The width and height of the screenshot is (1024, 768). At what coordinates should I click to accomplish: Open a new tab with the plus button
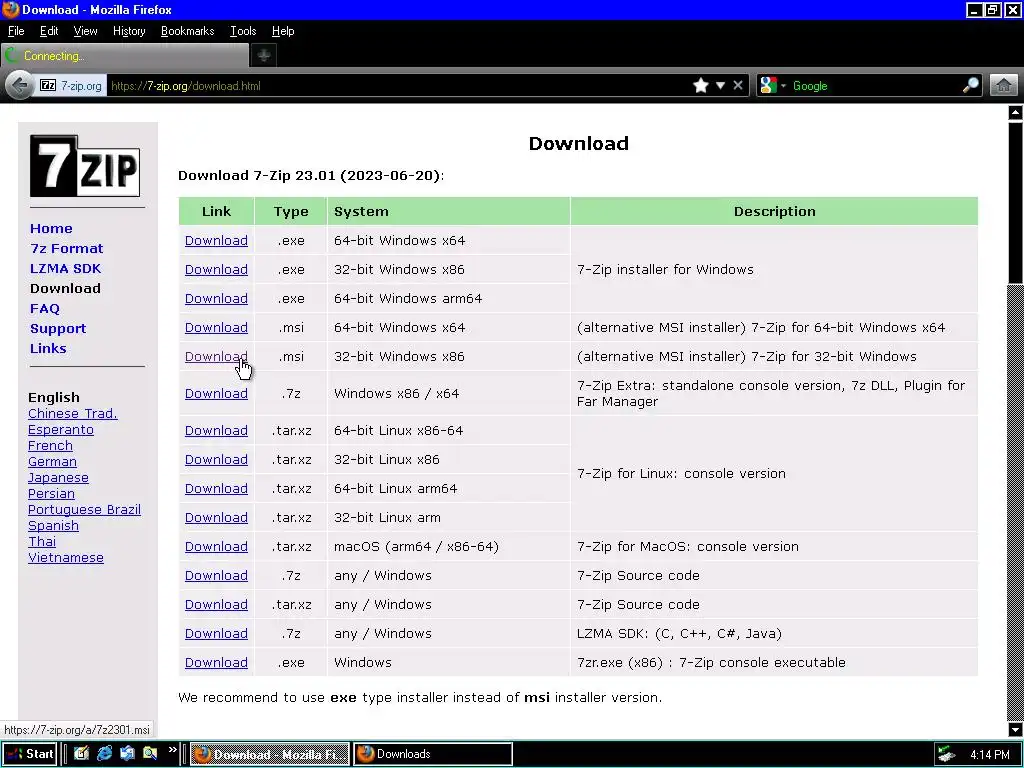click(x=264, y=56)
